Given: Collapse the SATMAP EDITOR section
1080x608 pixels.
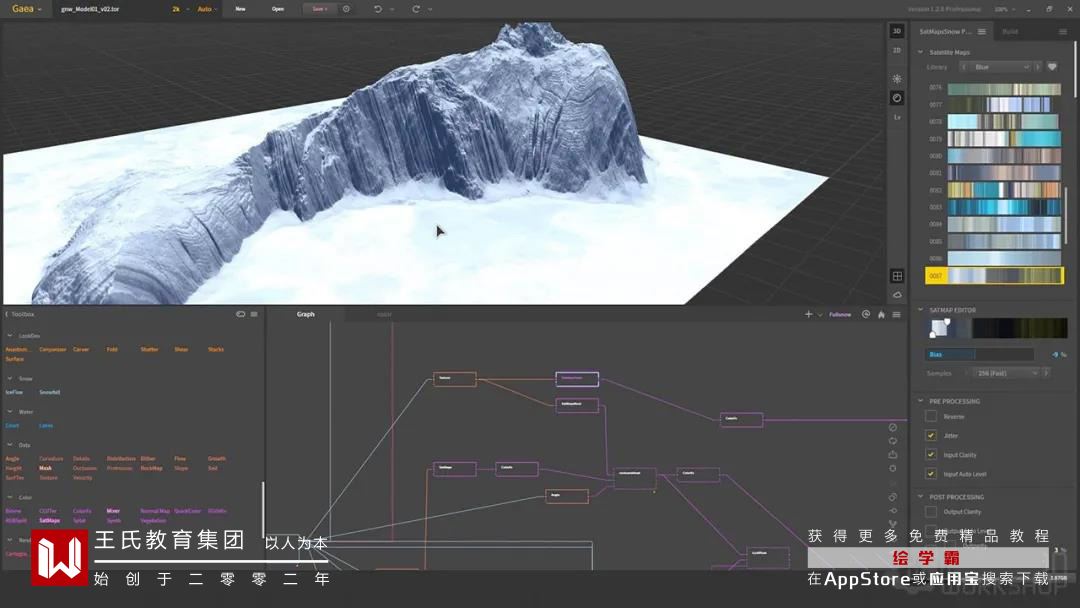Looking at the screenshot, I should (920, 310).
